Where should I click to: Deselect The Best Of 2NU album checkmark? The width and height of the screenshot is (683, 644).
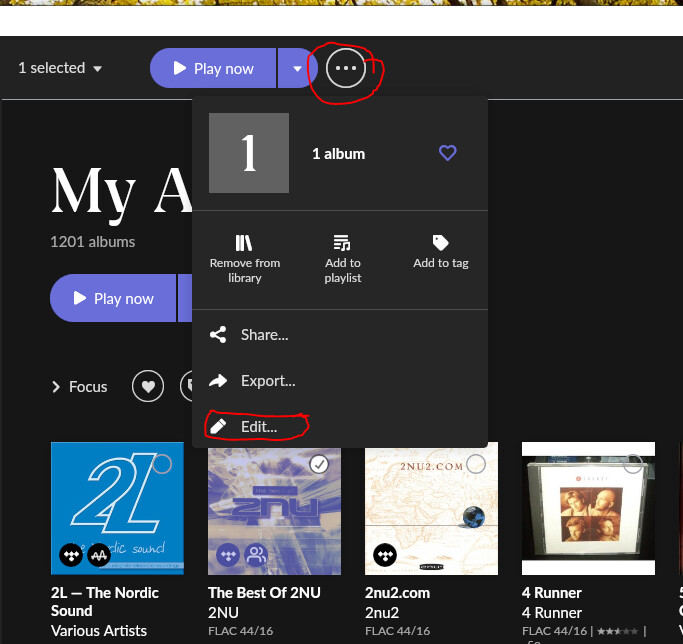pos(319,464)
